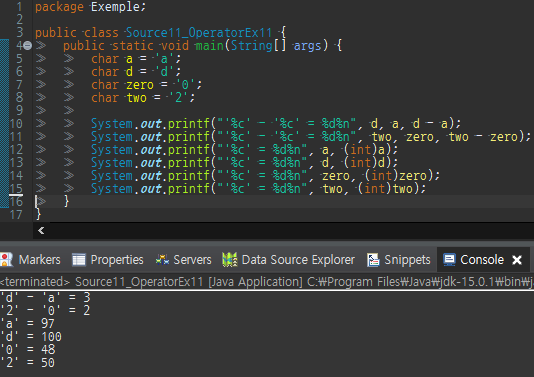Click console output "'2' - '0' = 2"
Viewport: 534px width, 377px height.
(45, 310)
